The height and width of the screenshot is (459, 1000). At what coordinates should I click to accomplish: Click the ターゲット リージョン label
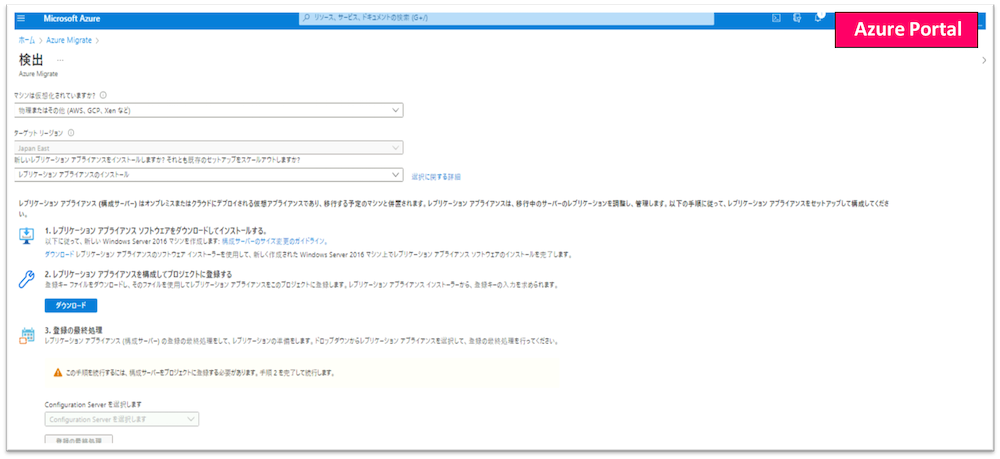coord(39,133)
